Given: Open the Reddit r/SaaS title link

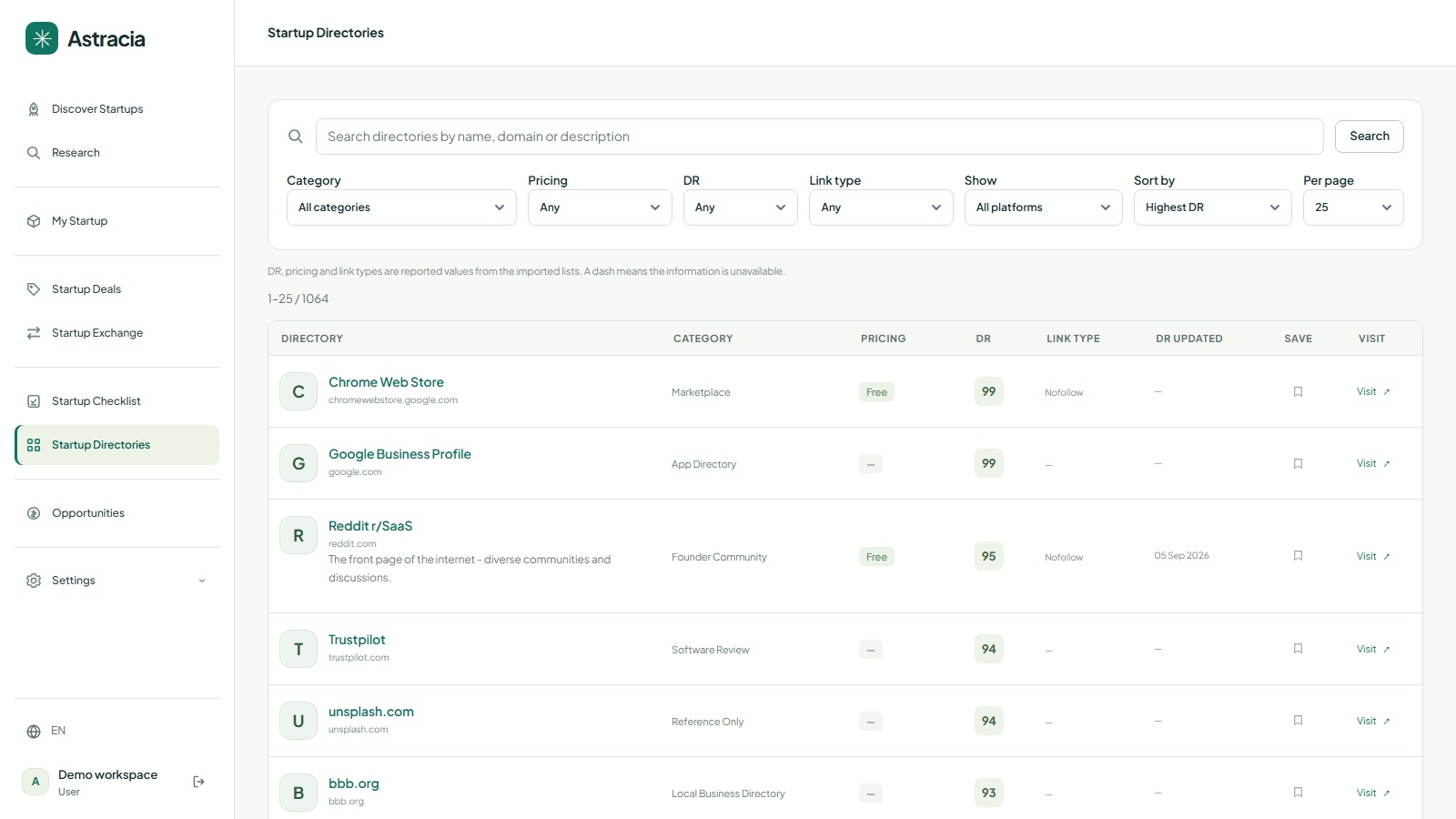Looking at the screenshot, I should (370, 526).
